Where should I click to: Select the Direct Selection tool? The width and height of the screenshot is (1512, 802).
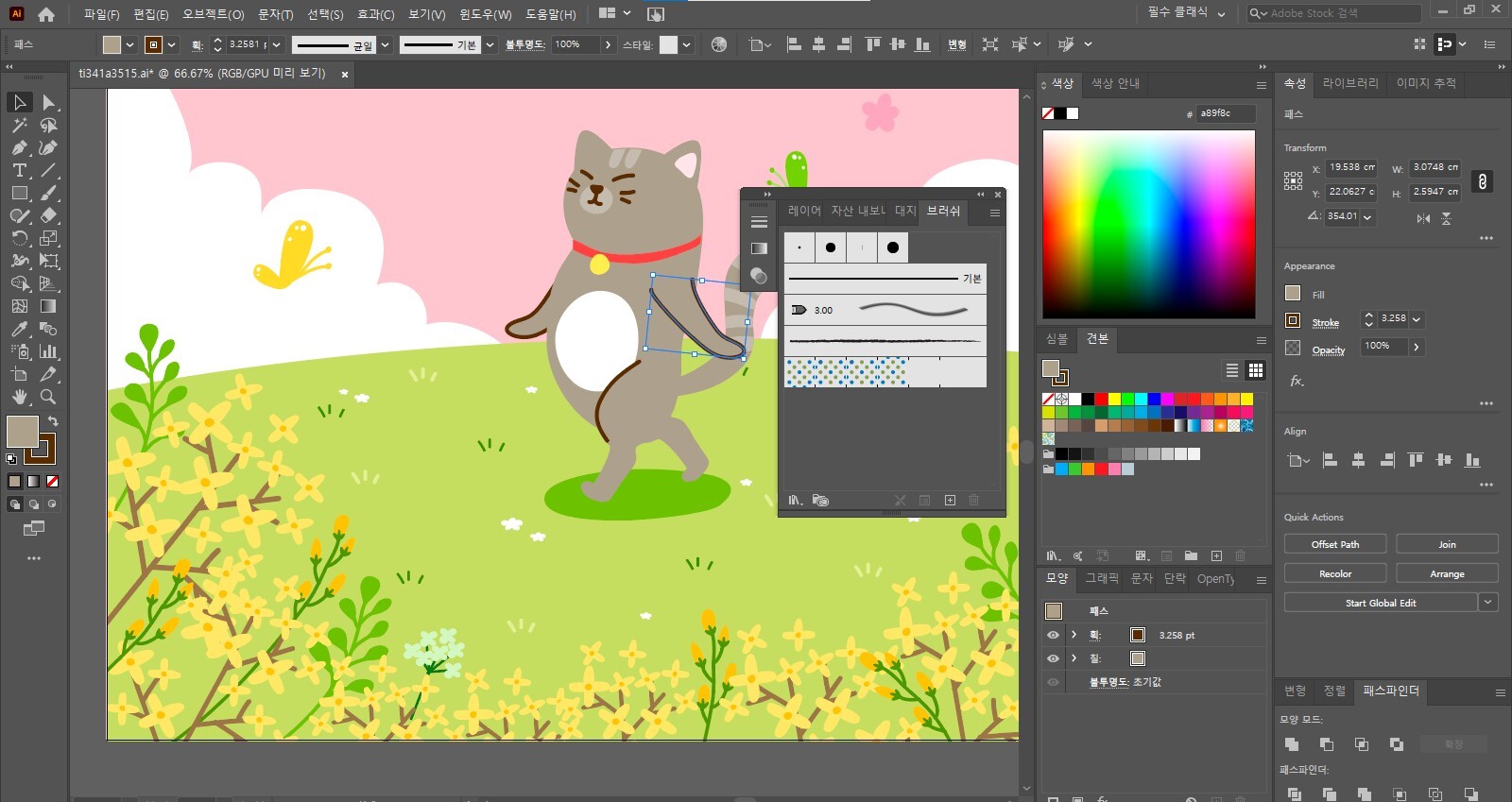(x=48, y=102)
